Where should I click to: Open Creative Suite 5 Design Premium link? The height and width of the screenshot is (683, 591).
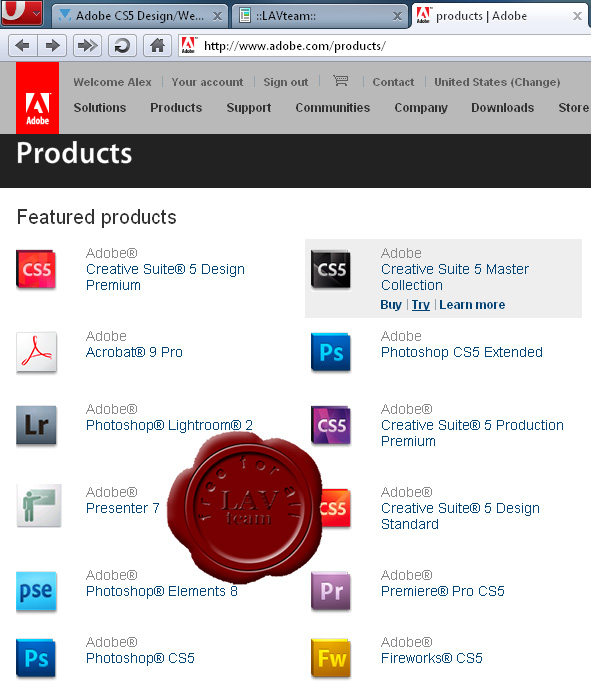[165, 277]
